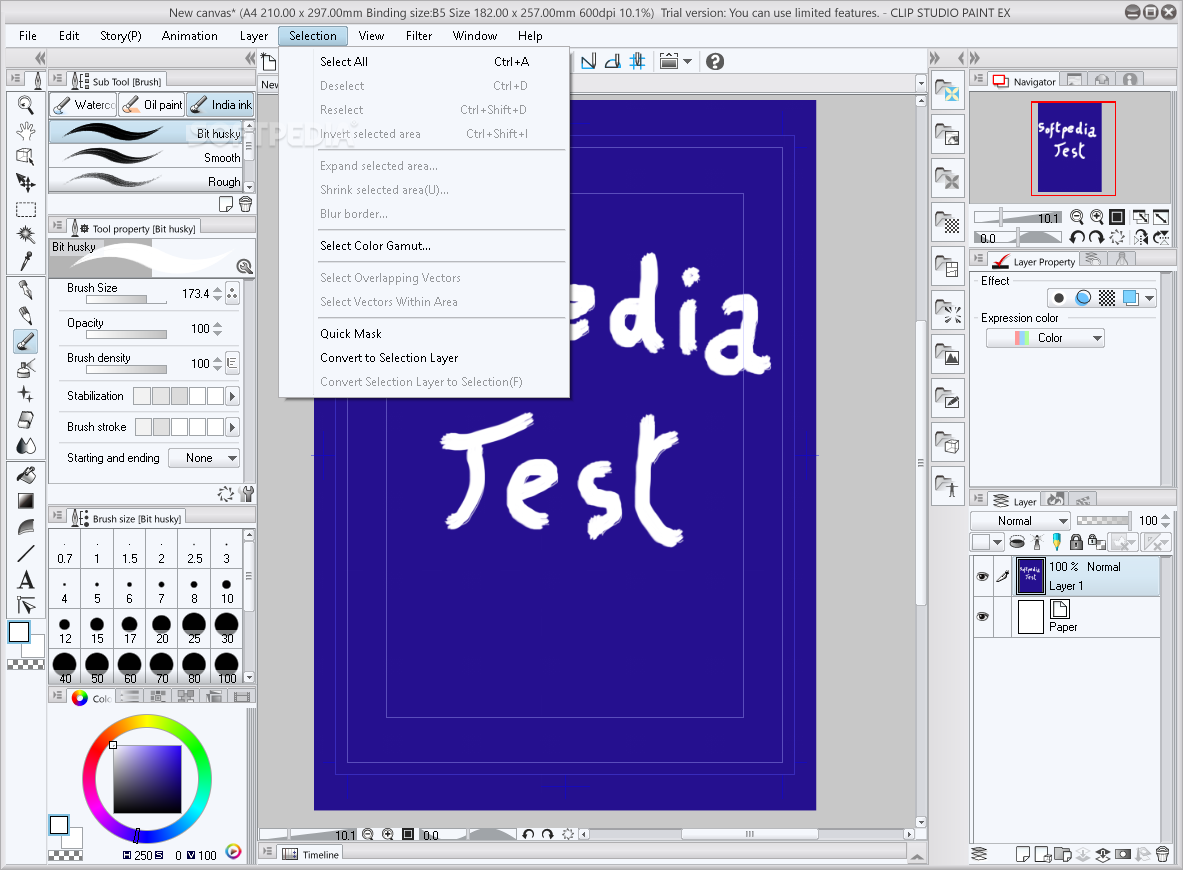Select the Zoom magnifier tool
The width and height of the screenshot is (1183, 870).
point(26,105)
